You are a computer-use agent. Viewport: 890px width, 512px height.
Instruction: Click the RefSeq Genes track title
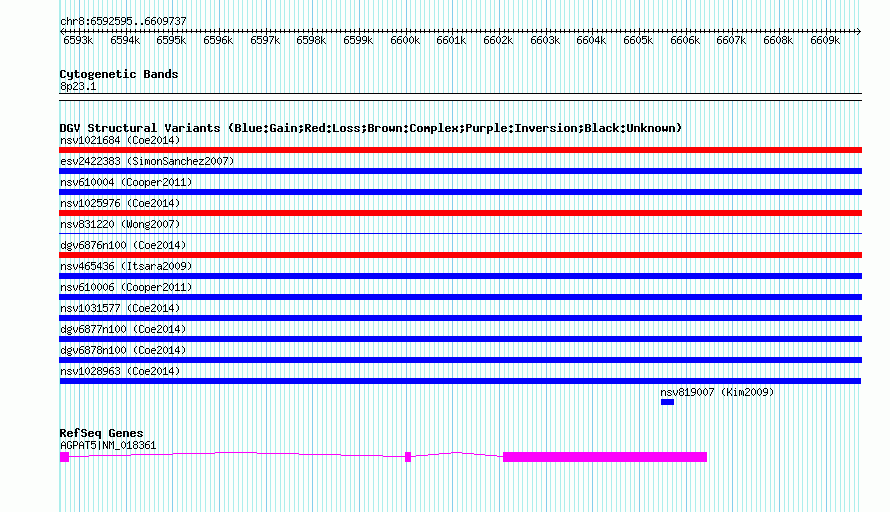tap(101, 433)
